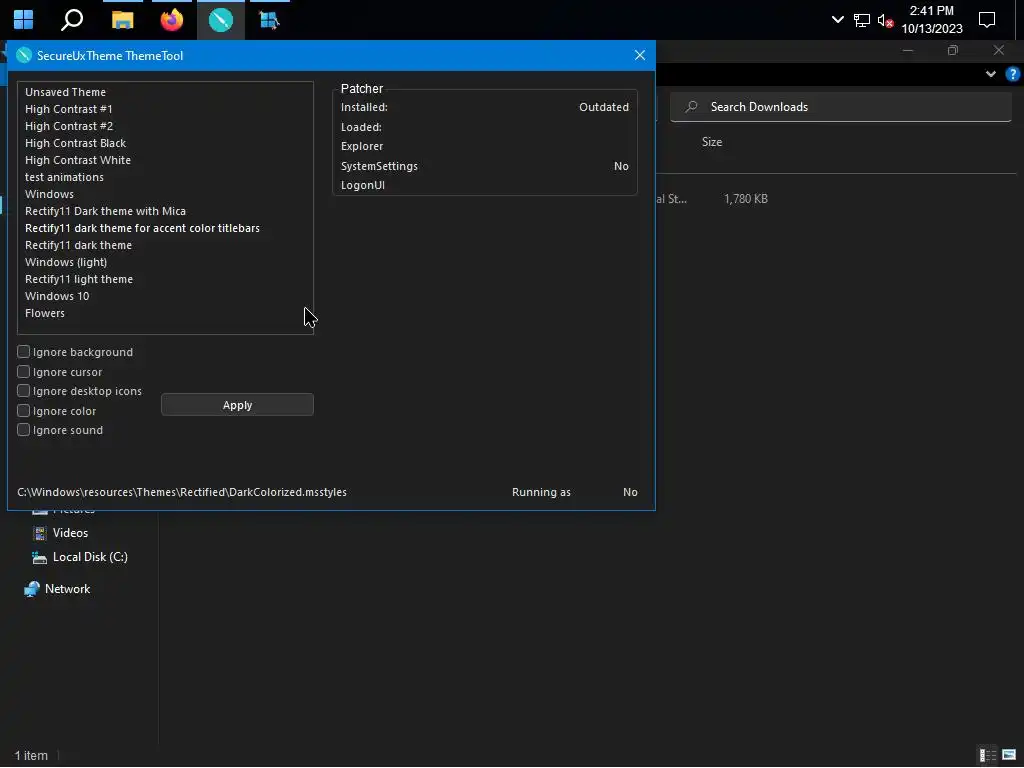Viewport: 1024px width, 768px height.
Task: Restore down the File Explorer window
Action: (953, 50)
